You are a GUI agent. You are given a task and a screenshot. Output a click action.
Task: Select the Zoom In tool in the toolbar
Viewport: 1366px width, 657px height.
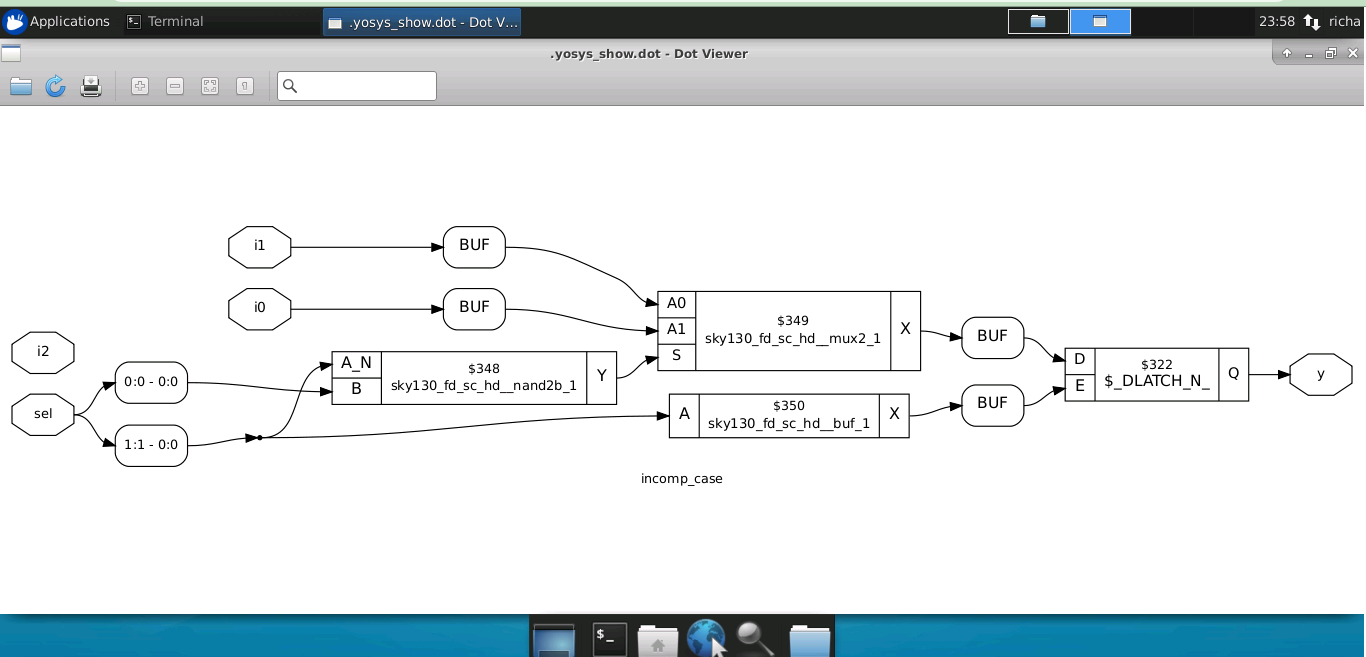click(x=139, y=86)
